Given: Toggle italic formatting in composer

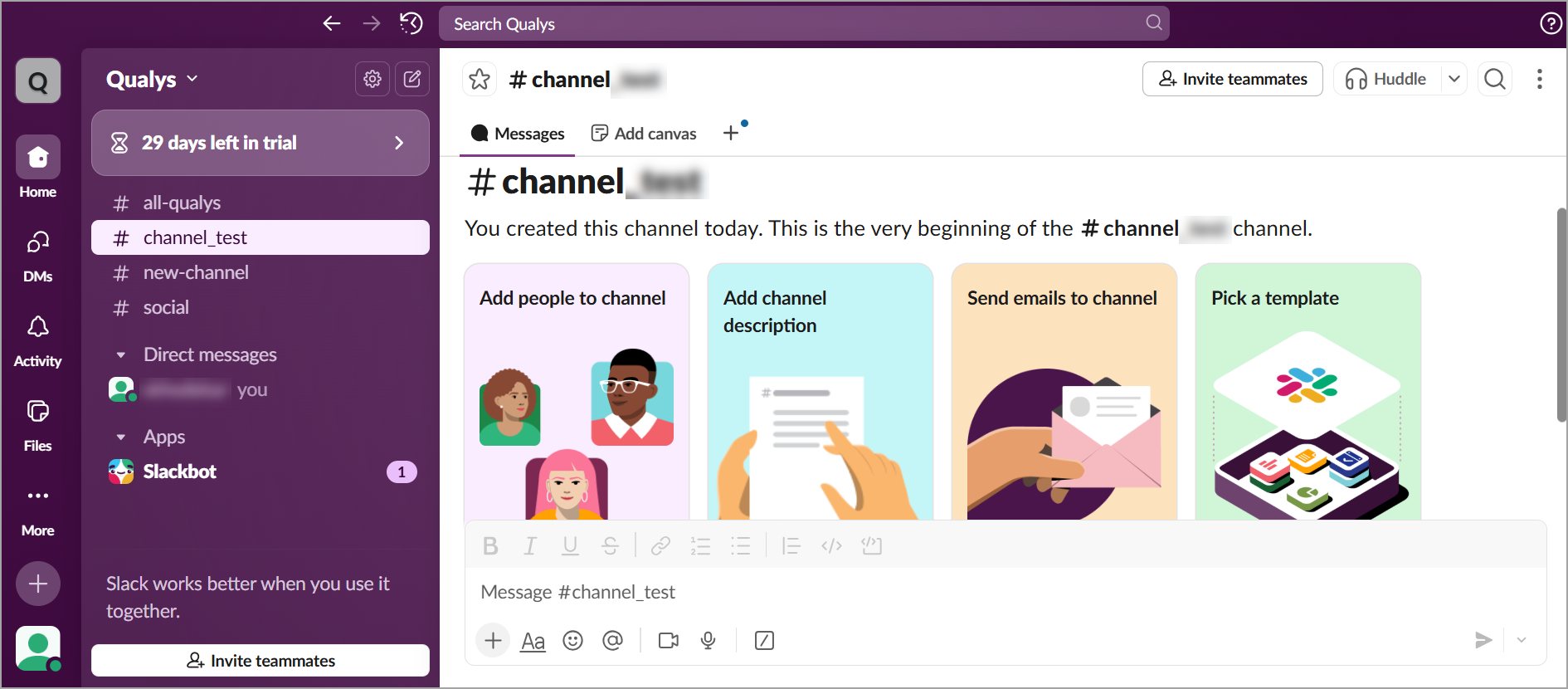Looking at the screenshot, I should pyautogui.click(x=530, y=545).
